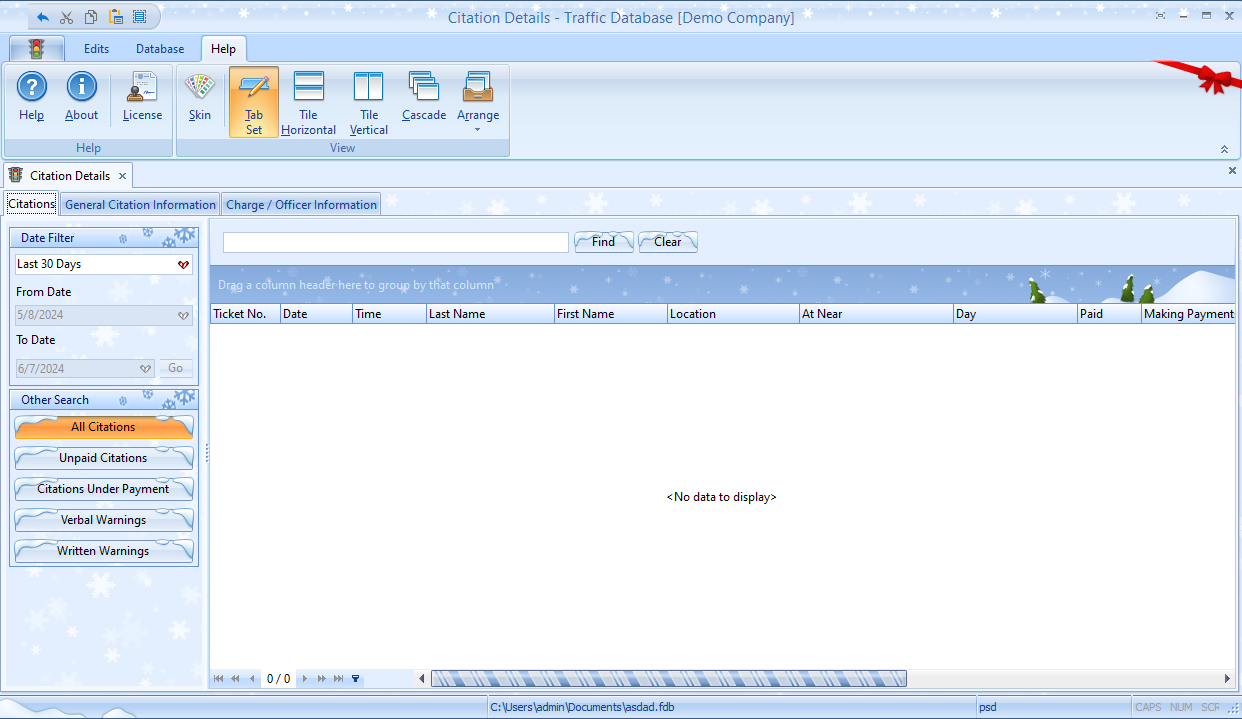Viewport: 1242px width, 719px height.
Task: Go to last record in navigator
Action: tap(339, 679)
